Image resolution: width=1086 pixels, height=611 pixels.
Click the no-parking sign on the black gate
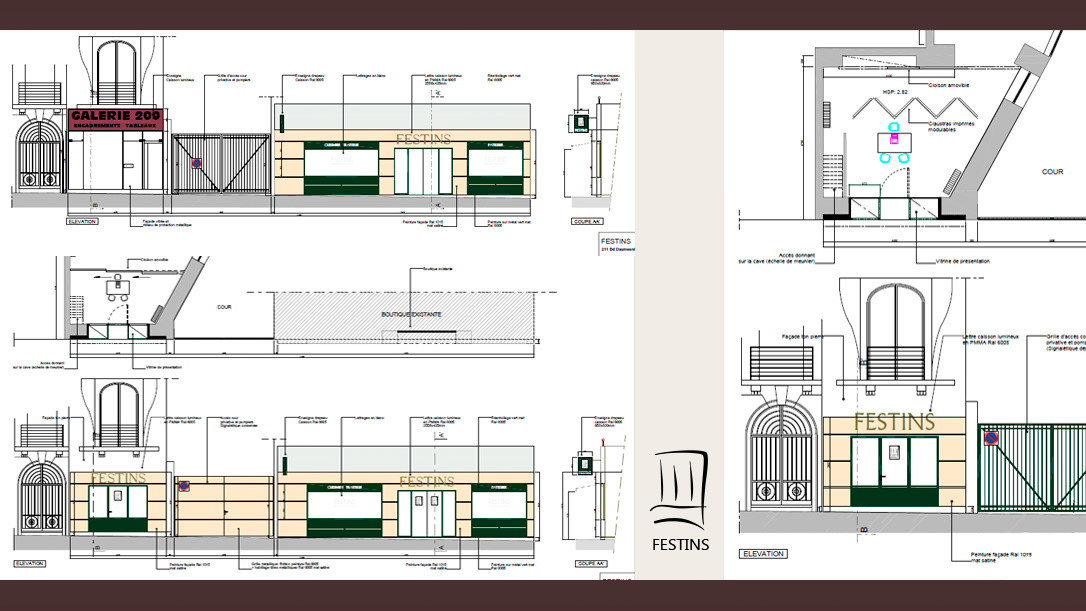197,163
